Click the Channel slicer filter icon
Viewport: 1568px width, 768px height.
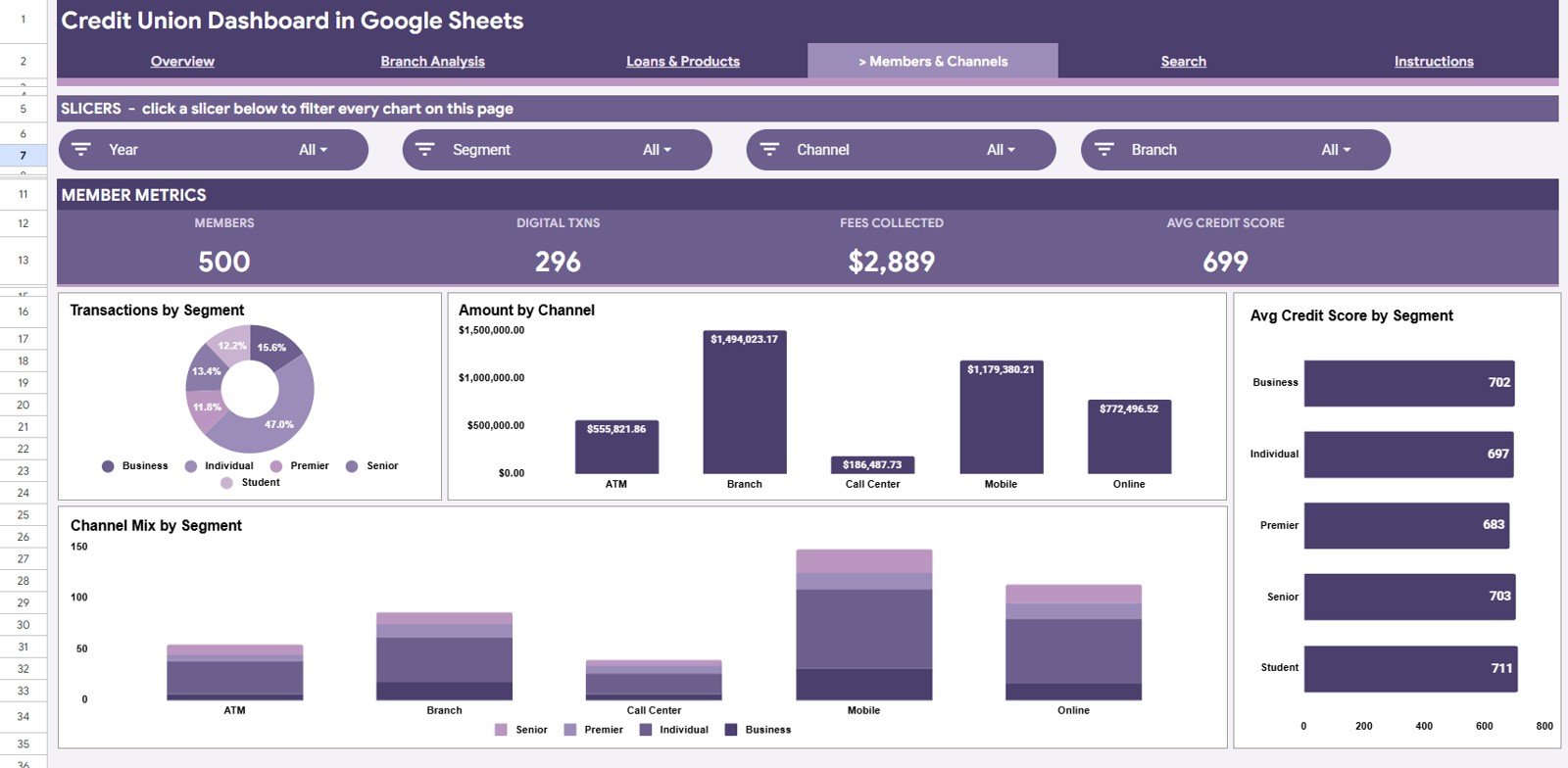tap(769, 150)
